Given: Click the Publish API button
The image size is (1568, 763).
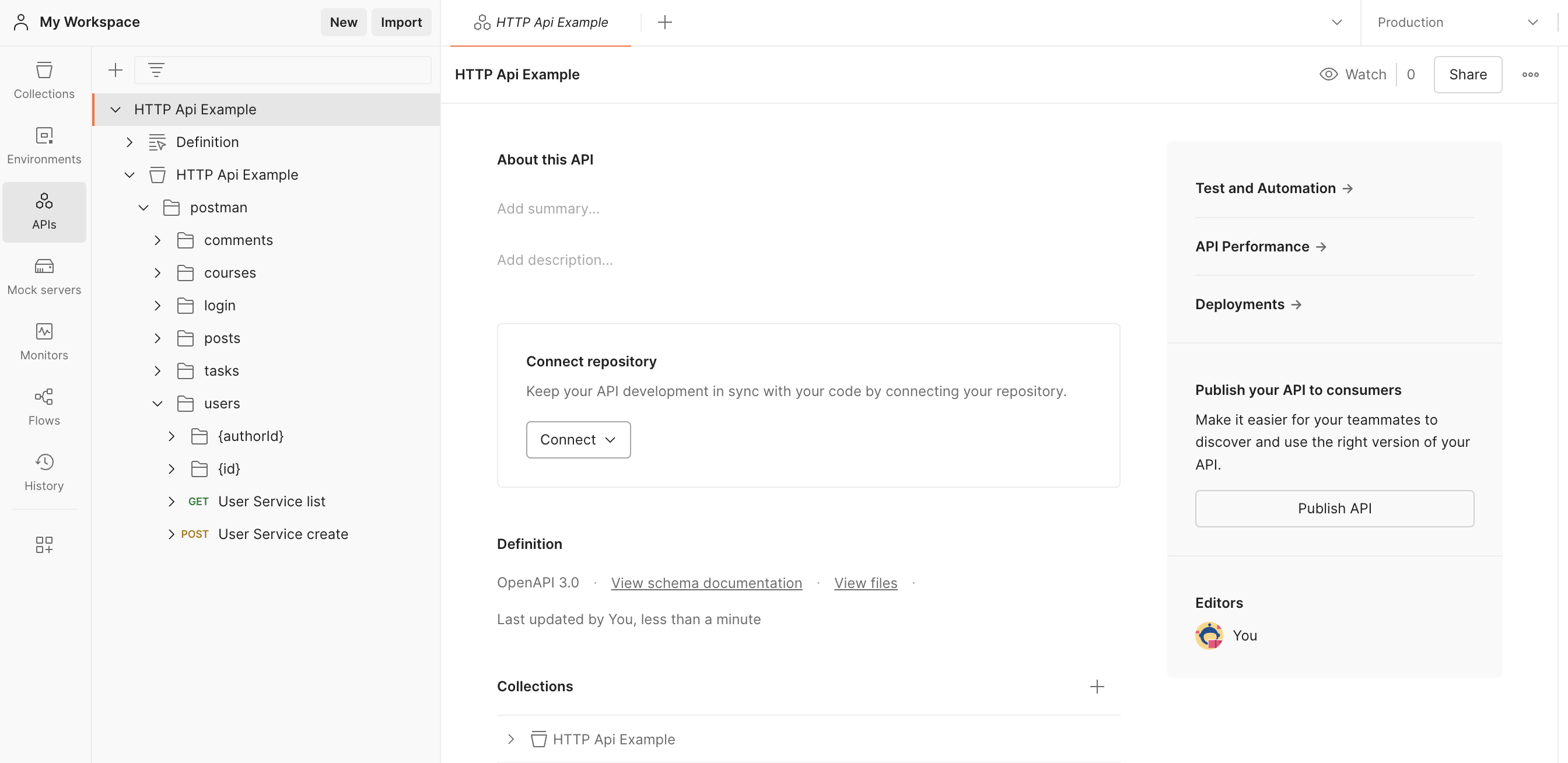Looking at the screenshot, I should click(x=1333, y=508).
